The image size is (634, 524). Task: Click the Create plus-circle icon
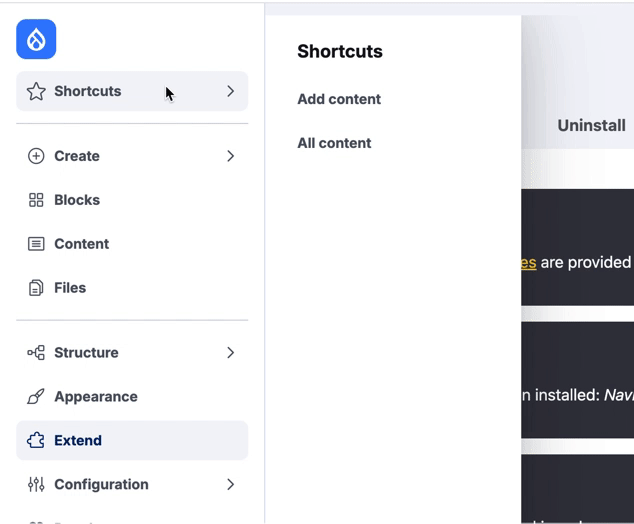[36, 156]
